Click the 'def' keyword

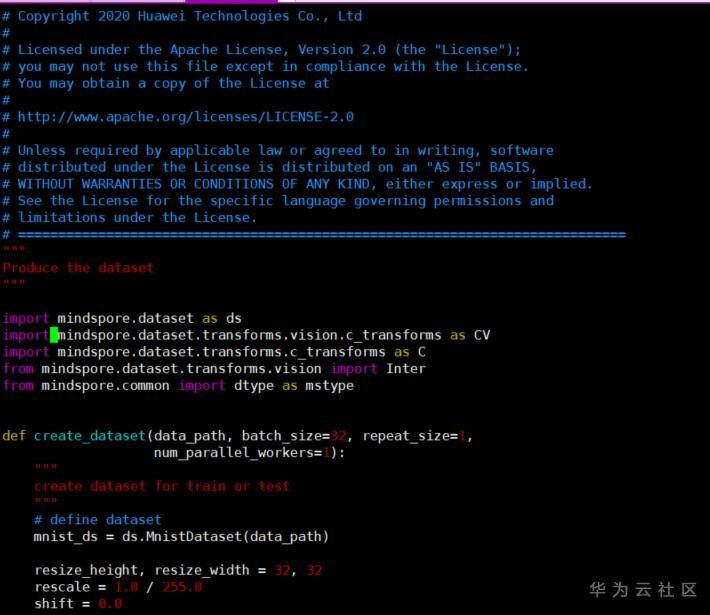pos(14,436)
